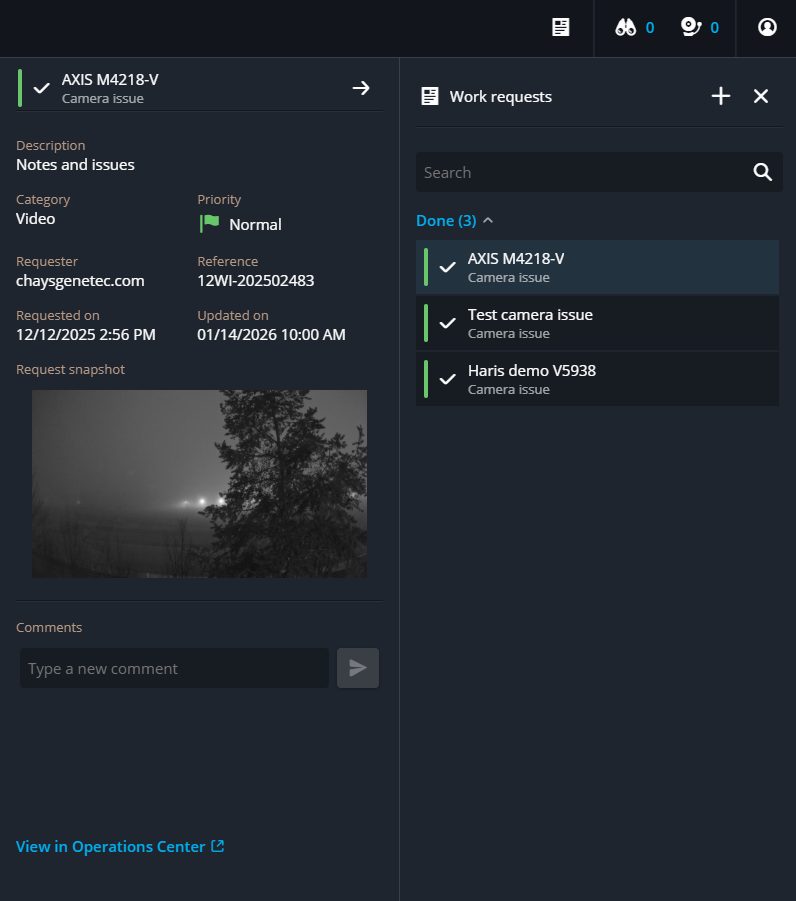This screenshot has height=901, width=796.
Task: Open the work requests icon in top bar
Action: (x=561, y=27)
